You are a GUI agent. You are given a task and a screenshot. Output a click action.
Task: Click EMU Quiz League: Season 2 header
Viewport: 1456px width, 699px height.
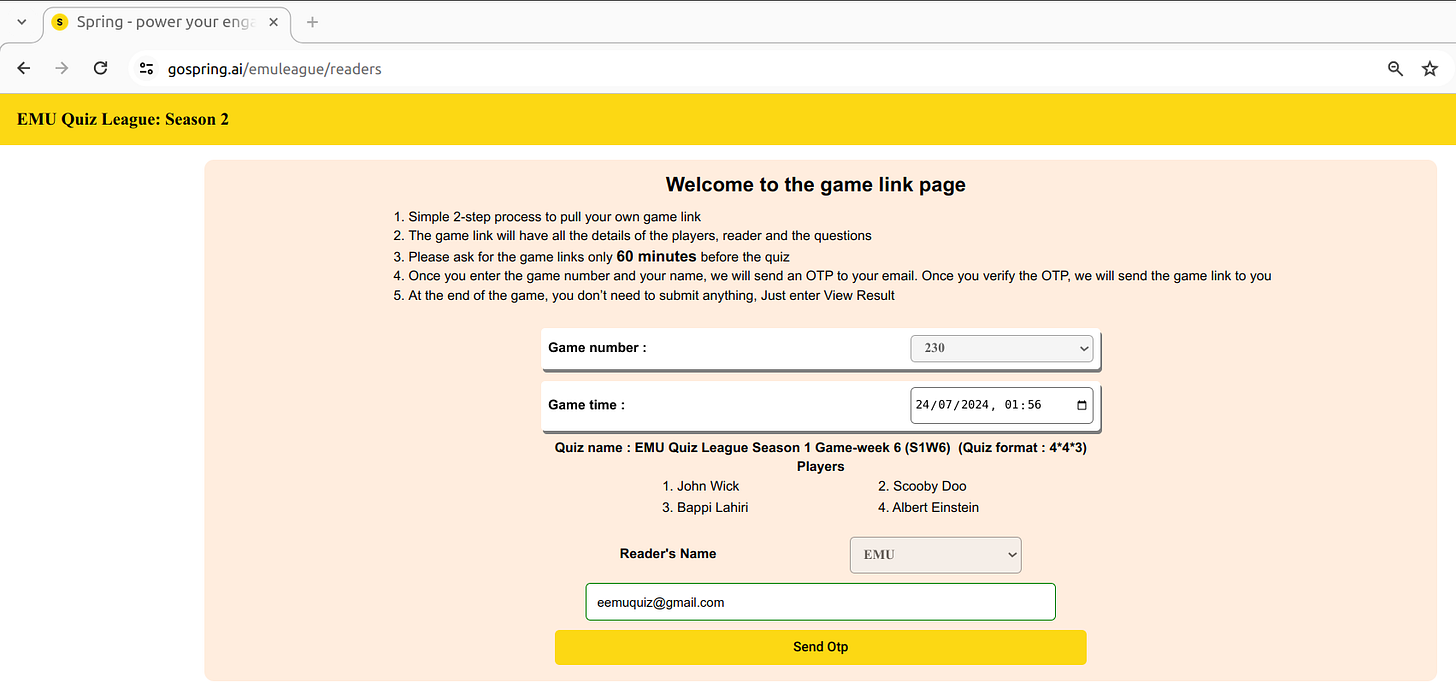tap(123, 119)
